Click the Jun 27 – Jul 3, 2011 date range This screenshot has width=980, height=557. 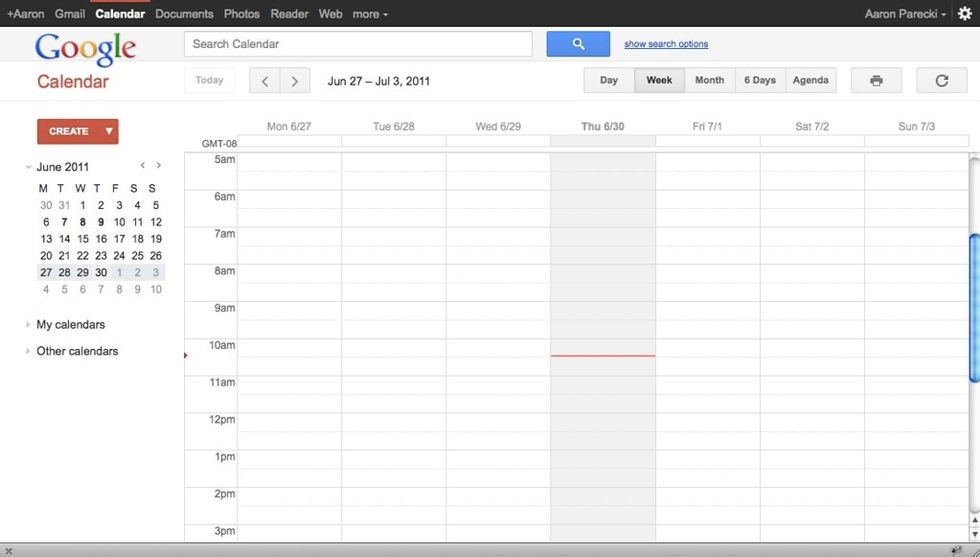click(379, 81)
